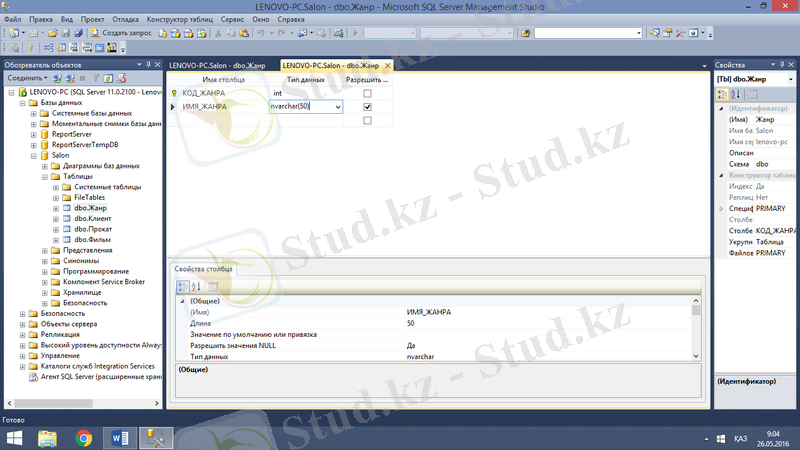Click the Длина value 50 in properties
This screenshot has height=450, width=800.
548,323
